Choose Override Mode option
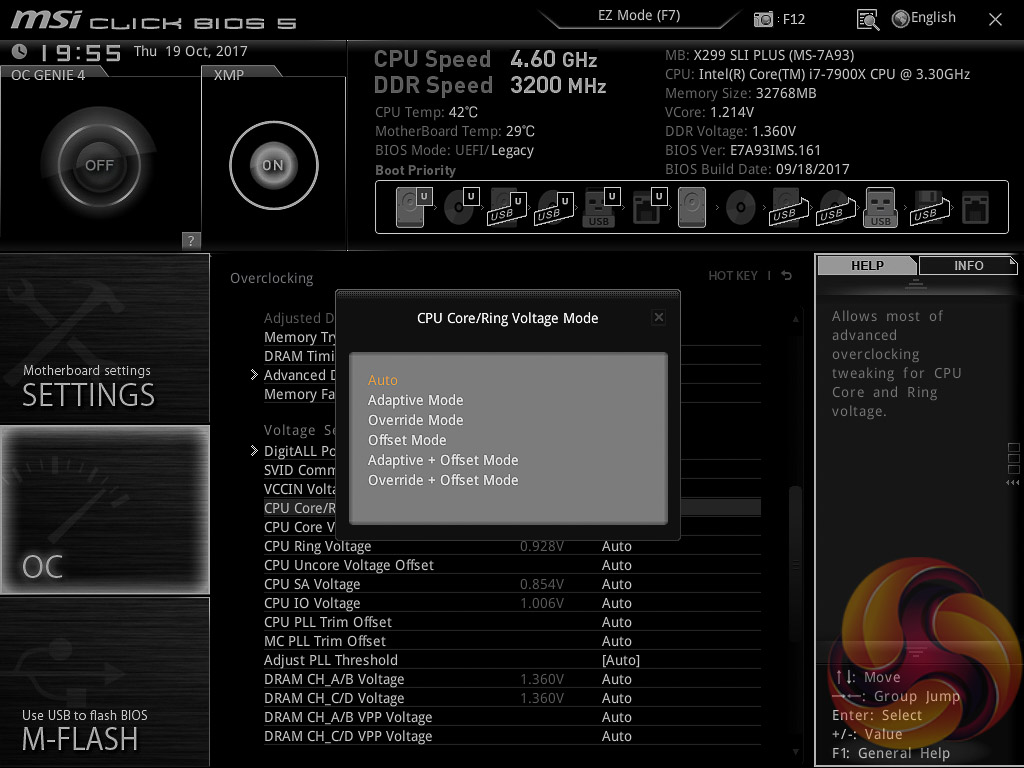The height and width of the screenshot is (768, 1024). (x=415, y=420)
